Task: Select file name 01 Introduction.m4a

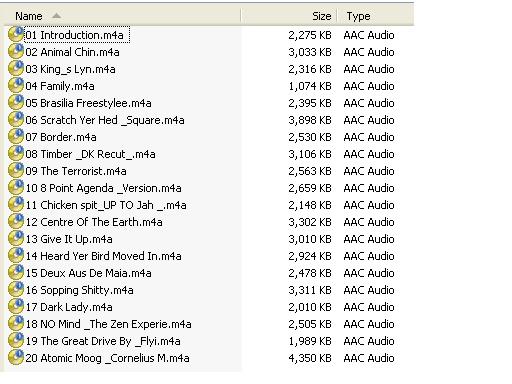Action: pyautogui.click(x=74, y=35)
